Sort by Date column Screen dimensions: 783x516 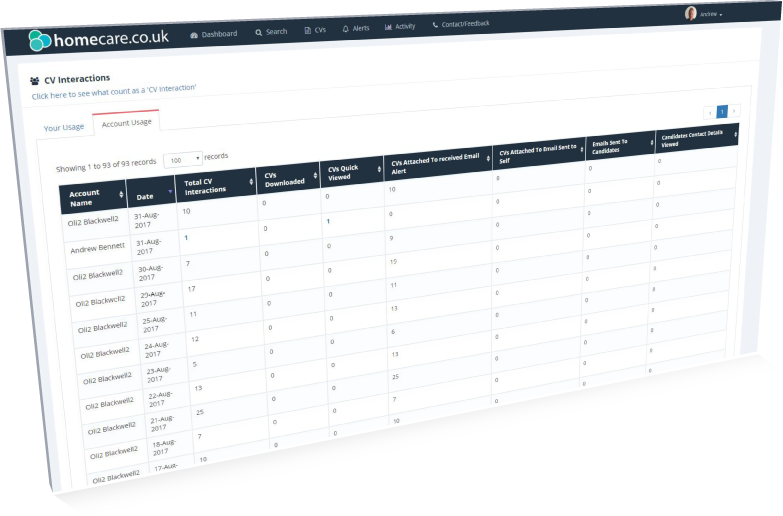click(x=151, y=192)
